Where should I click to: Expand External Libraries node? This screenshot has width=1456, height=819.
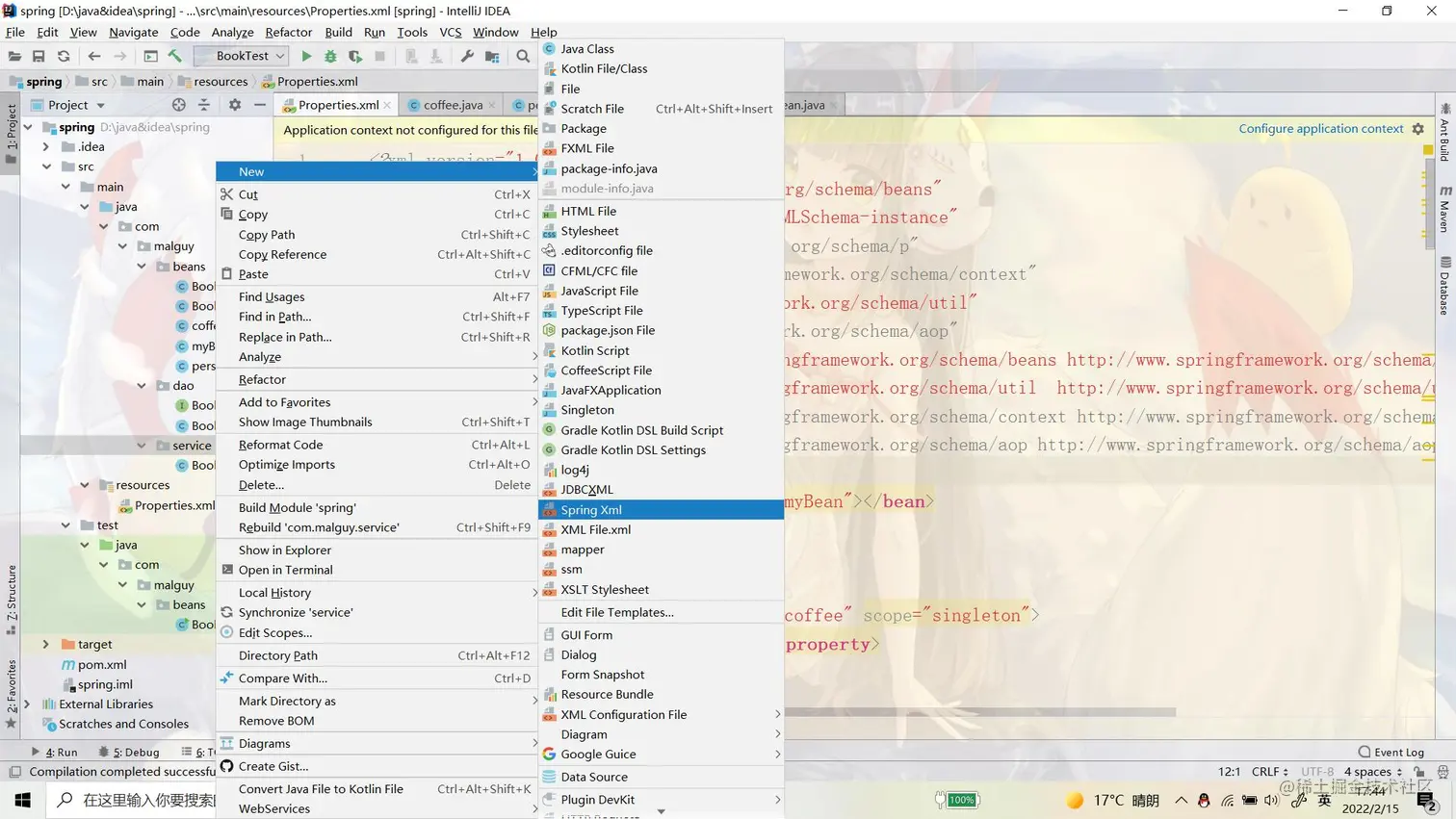click(27, 704)
